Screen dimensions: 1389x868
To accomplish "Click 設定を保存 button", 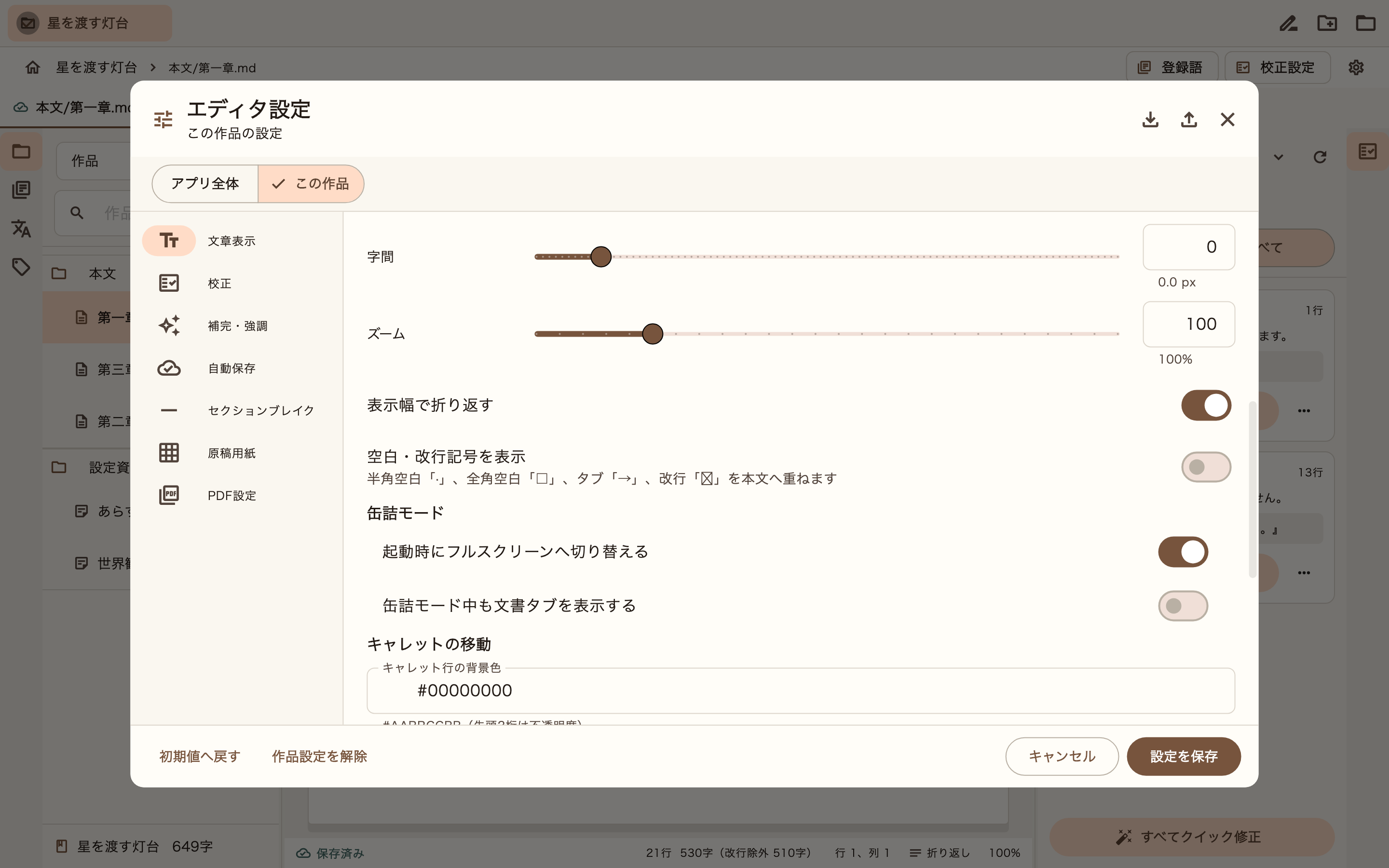I will tap(1184, 756).
